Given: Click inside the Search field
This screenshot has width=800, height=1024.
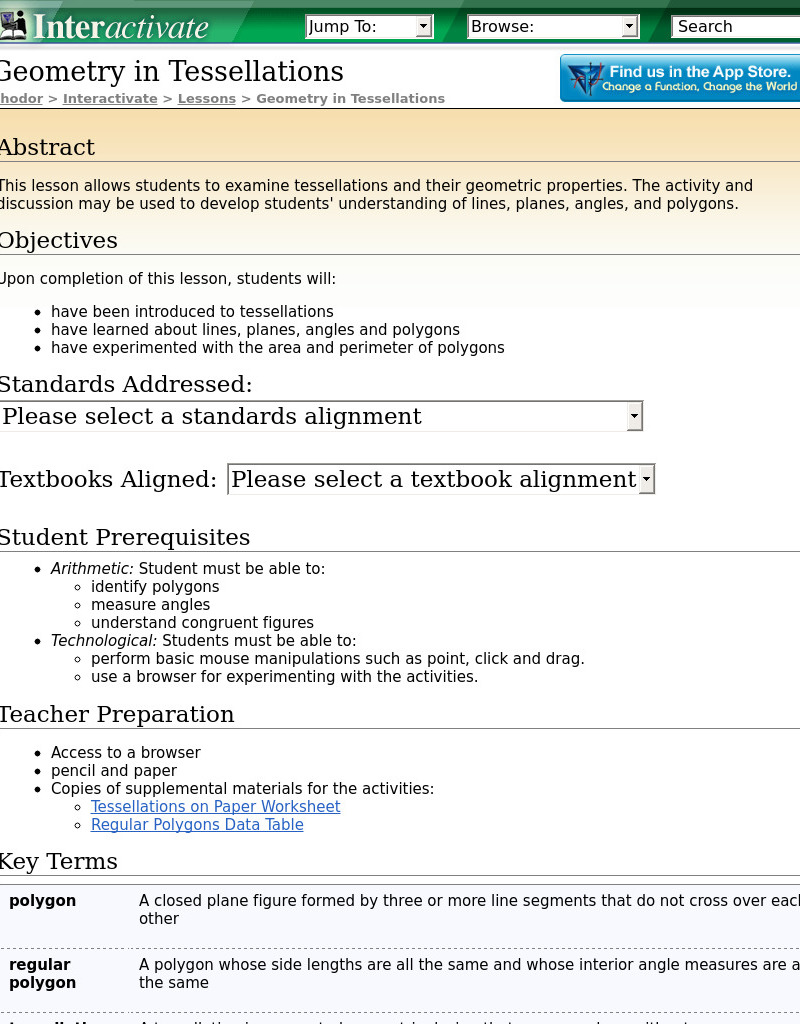Looking at the screenshot, I should tap(740, 26).
